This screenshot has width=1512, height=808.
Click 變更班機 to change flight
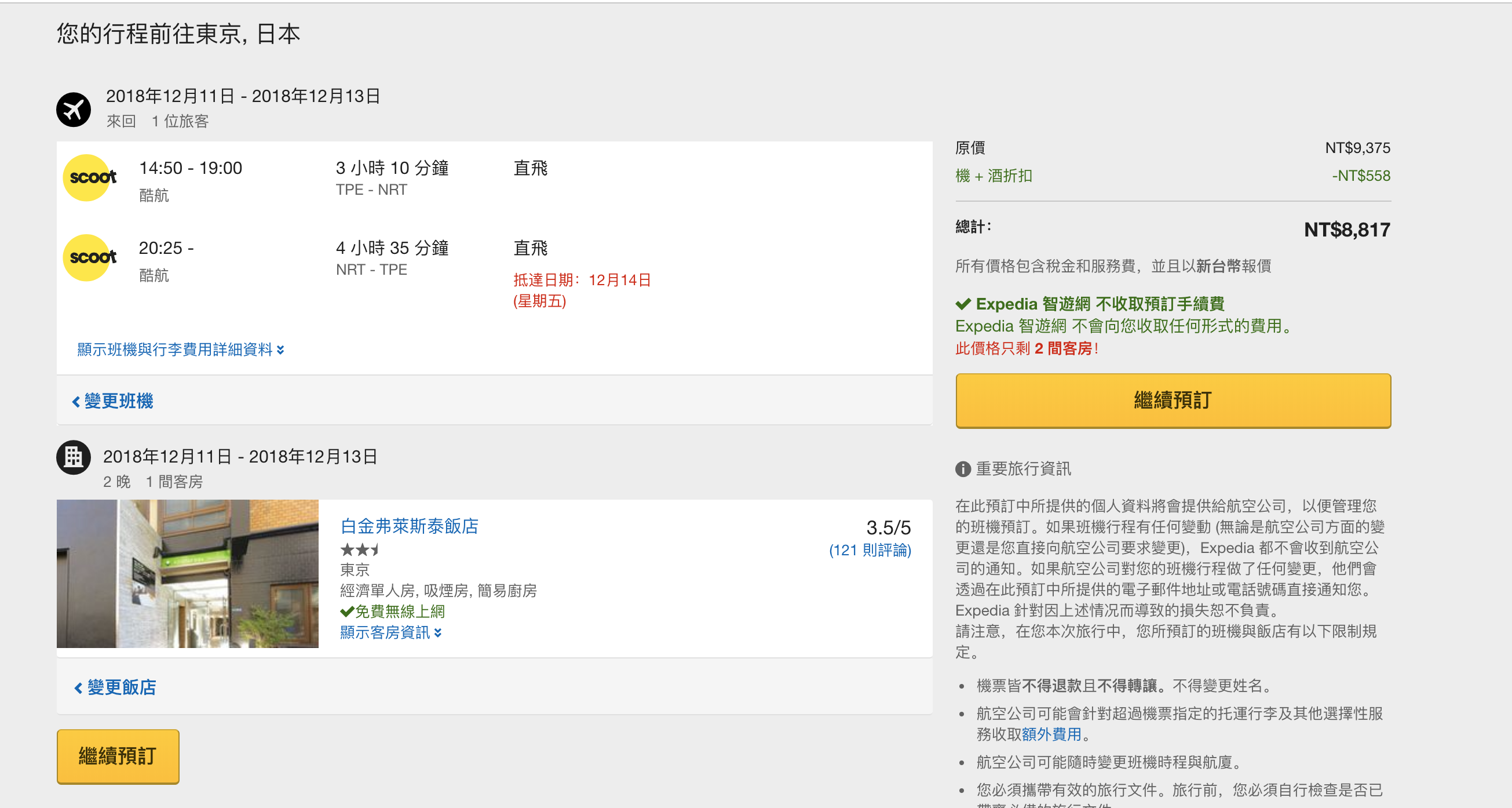click(x=113, y=401)
